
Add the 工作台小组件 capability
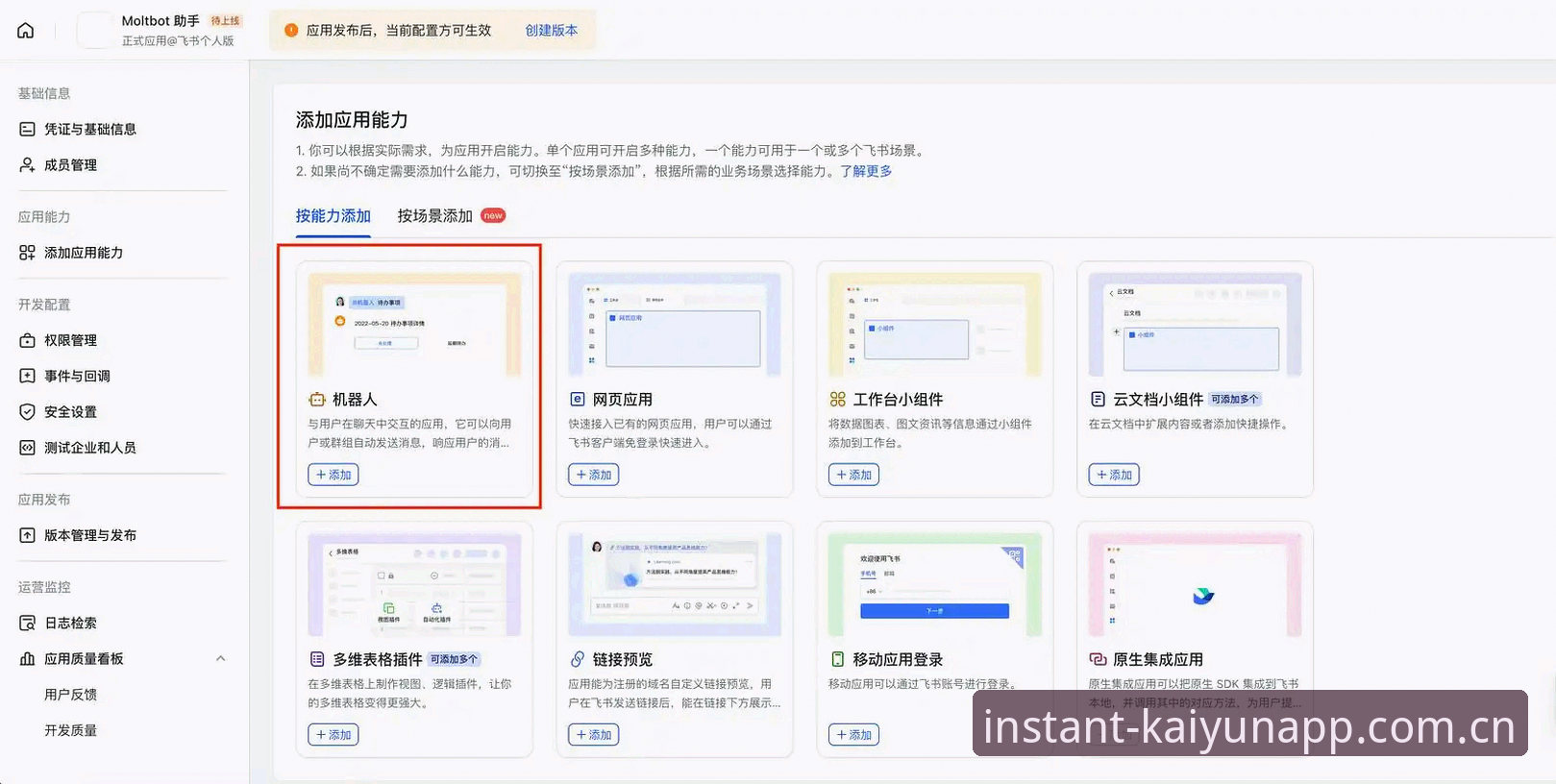(853, 475)
